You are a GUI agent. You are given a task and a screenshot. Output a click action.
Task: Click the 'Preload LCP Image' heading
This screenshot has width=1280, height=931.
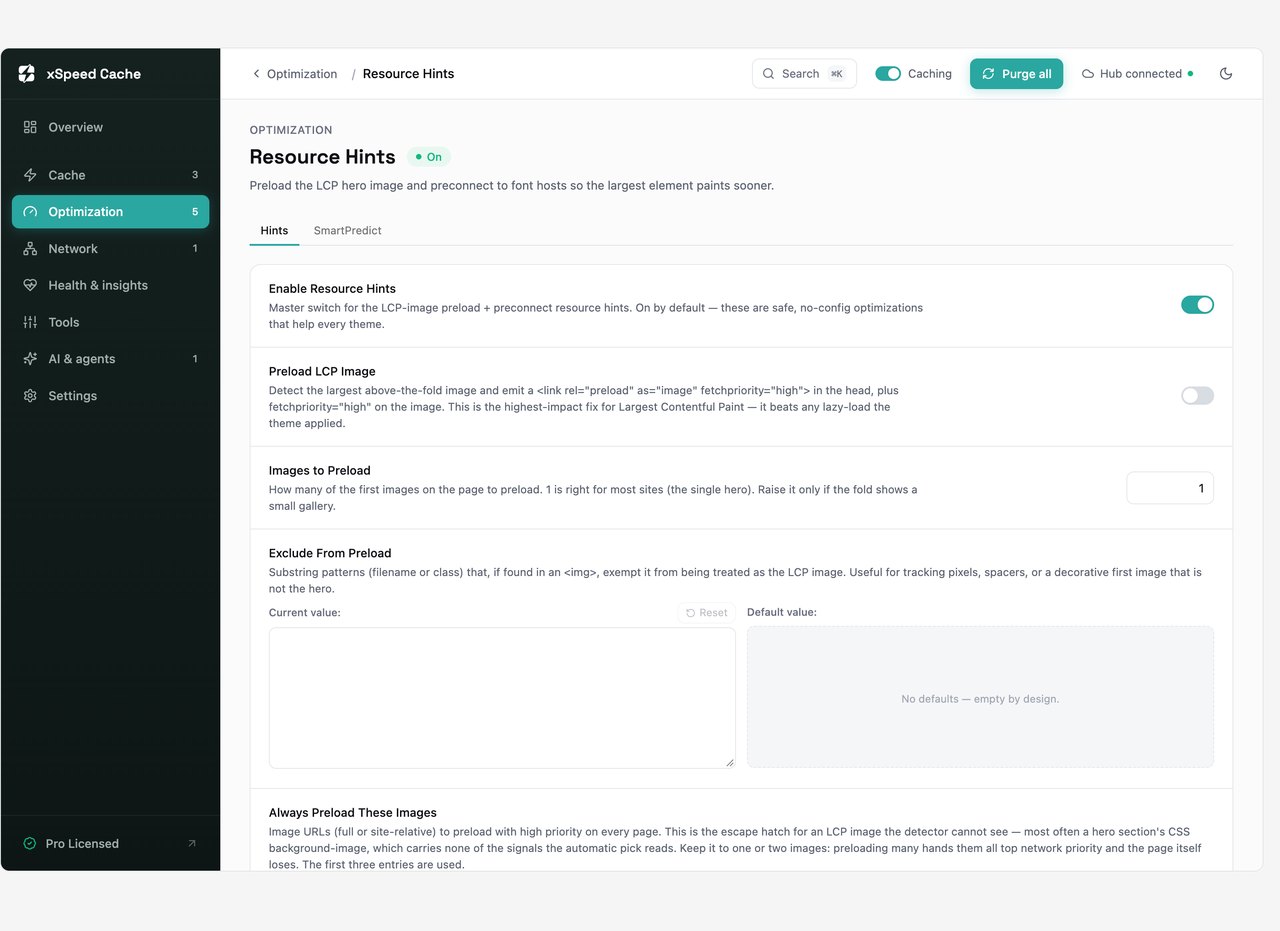[x=322, y=371]
